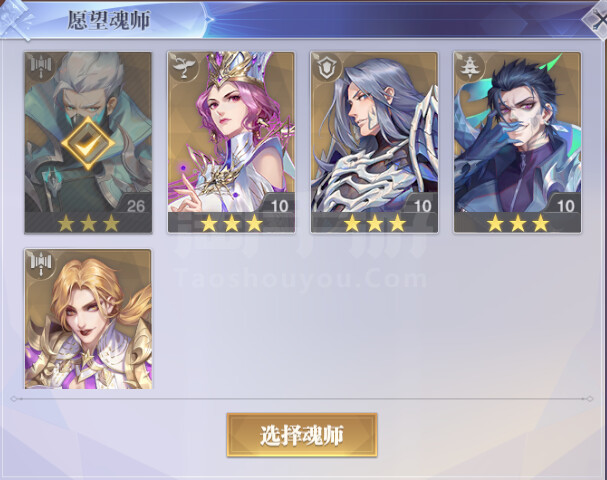The image size is (607, 480).
Task: Click the class icon on masked hero card
Action: (x=41, y=67)
